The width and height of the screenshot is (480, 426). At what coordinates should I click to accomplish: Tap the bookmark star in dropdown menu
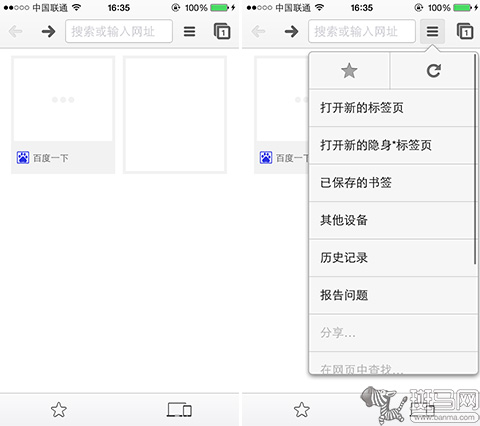click(x=349, y=71)
